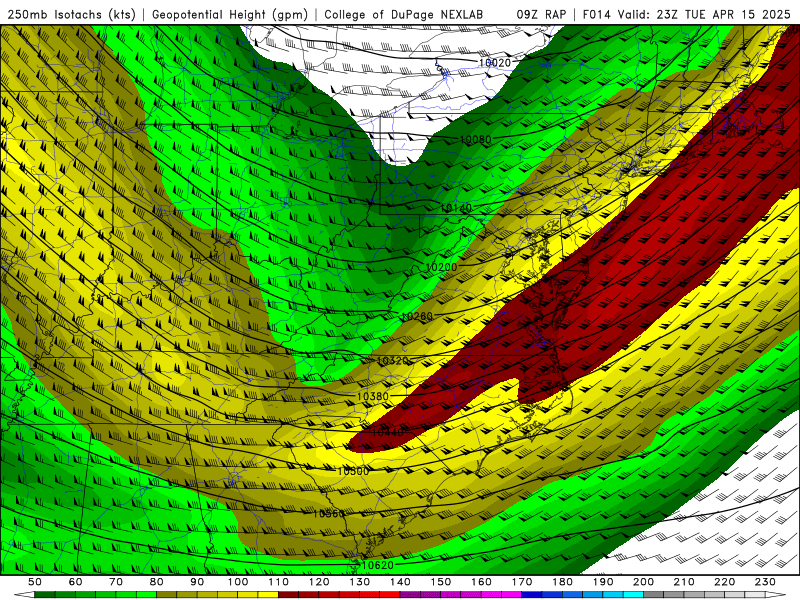Image resolution: width=800 pixels, height=600 pixels.
Task: Click the 130 value on the color scale
Action: pos(360,582)
